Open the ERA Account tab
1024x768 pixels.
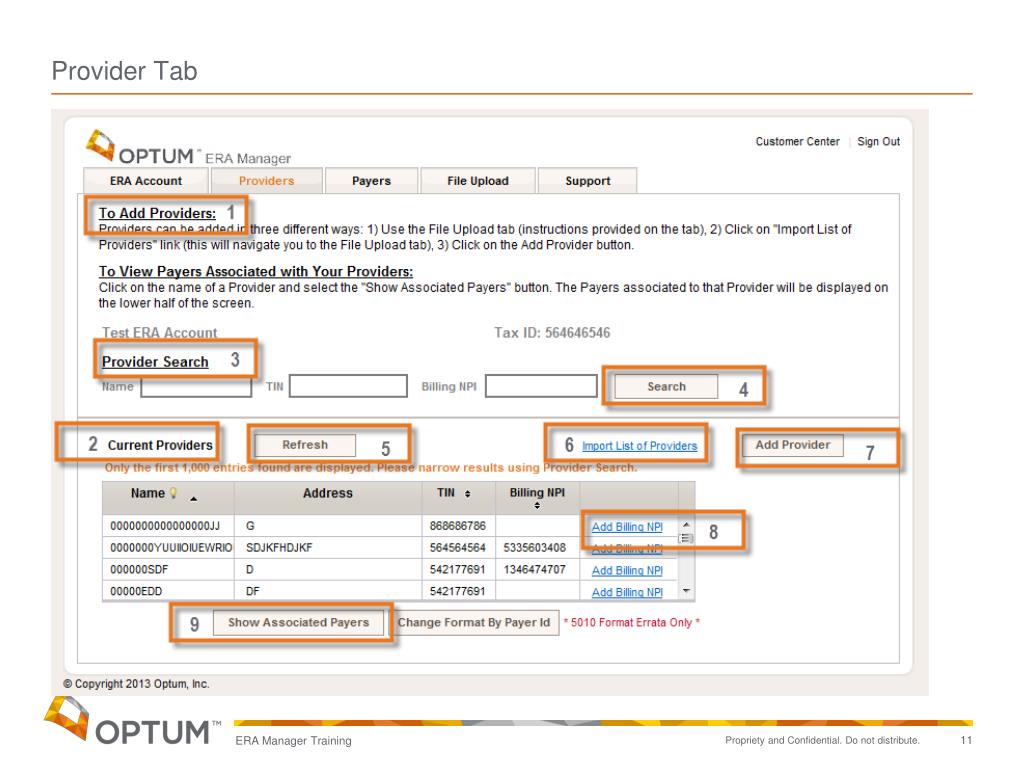146,181
